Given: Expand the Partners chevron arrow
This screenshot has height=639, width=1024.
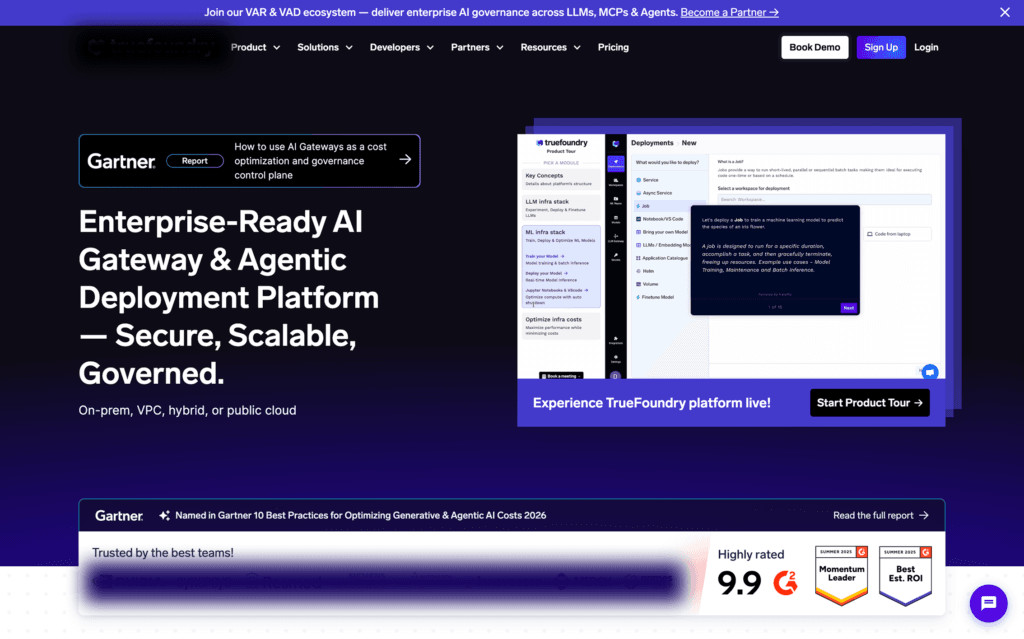Looking at the screenshot, I should (x=500, y=48).
